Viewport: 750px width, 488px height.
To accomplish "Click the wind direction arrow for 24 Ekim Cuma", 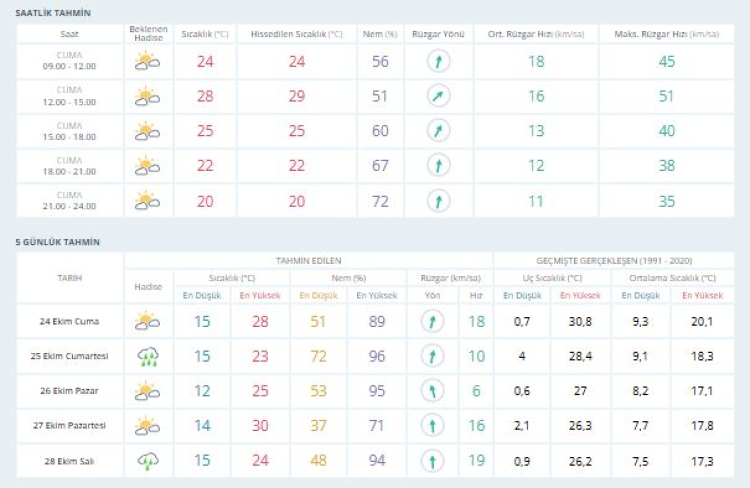I will coord(432,321).
